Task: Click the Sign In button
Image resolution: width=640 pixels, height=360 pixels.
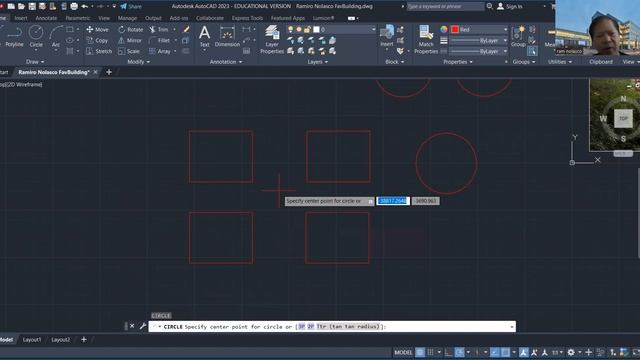Action: [509, 6]
